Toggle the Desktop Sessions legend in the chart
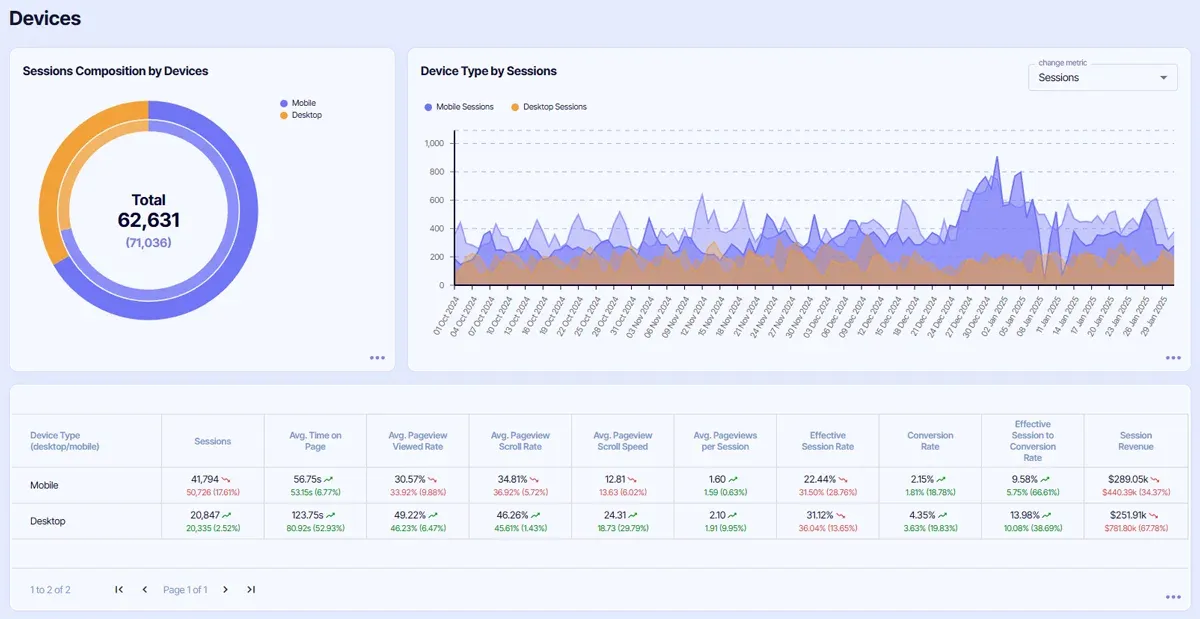 point(549,107)
